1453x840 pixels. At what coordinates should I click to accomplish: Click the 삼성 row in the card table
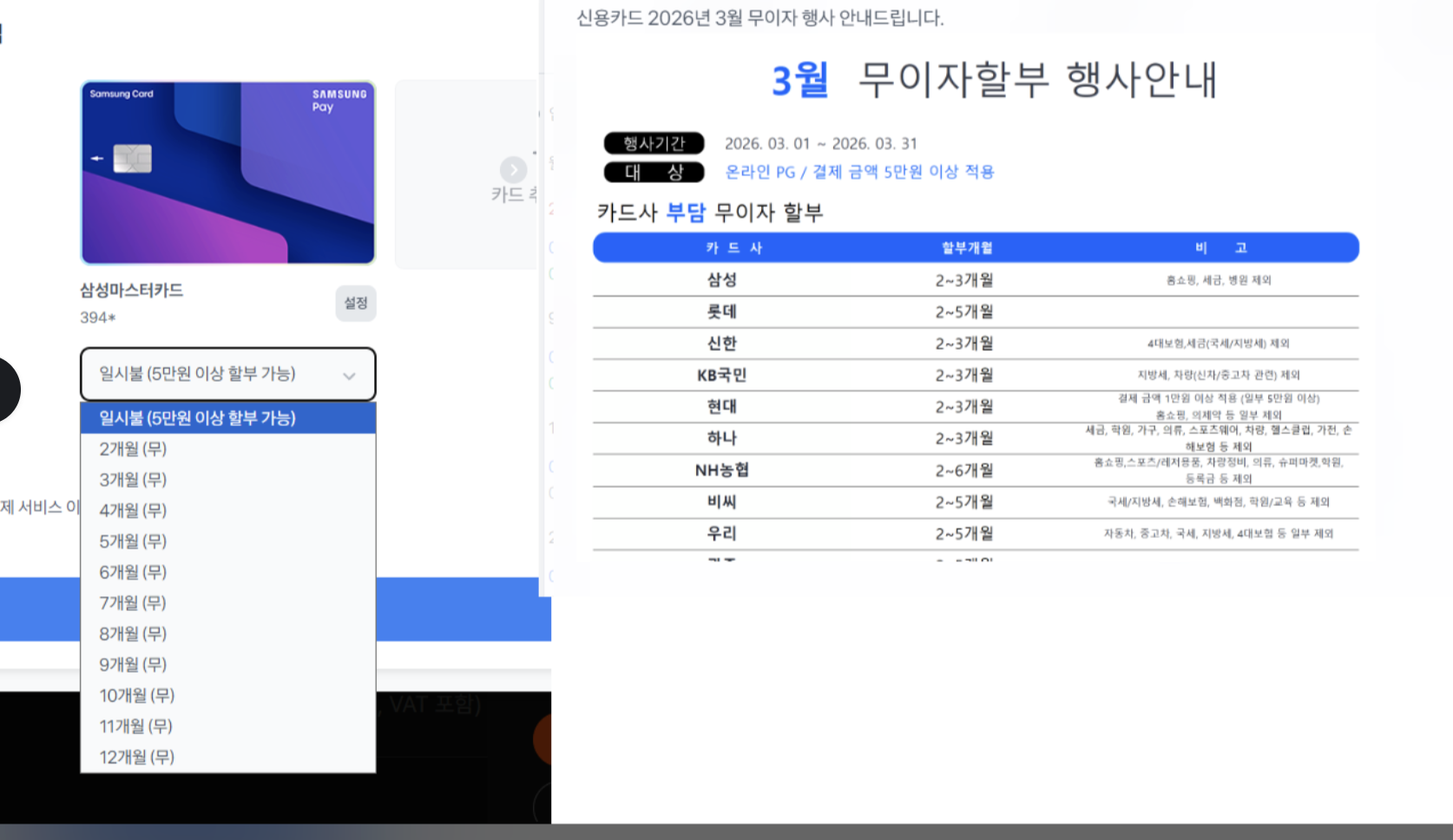(976, 280)
